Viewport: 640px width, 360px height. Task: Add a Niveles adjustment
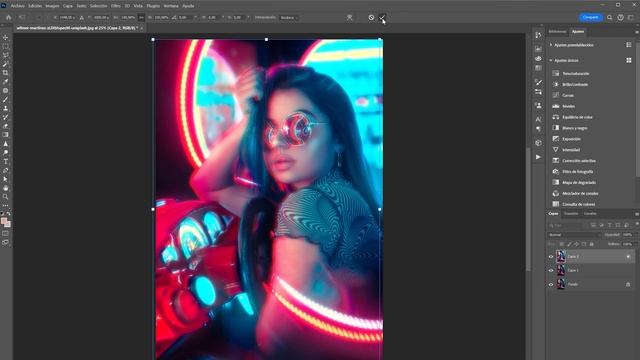(x=568, y=106)
